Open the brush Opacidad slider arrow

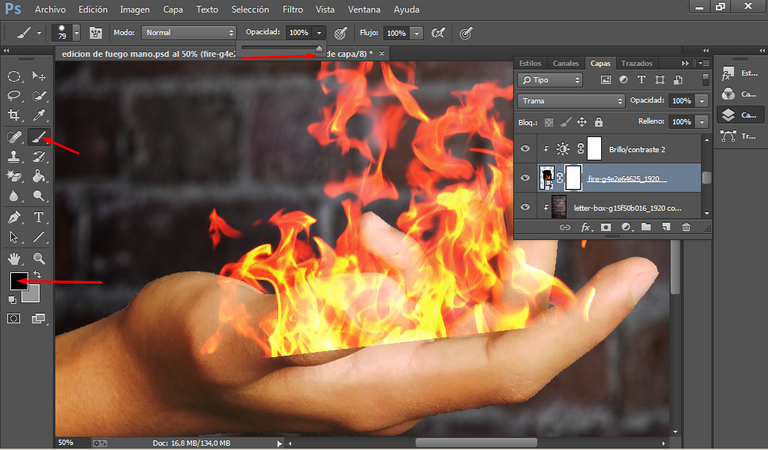tap(319, 33)
